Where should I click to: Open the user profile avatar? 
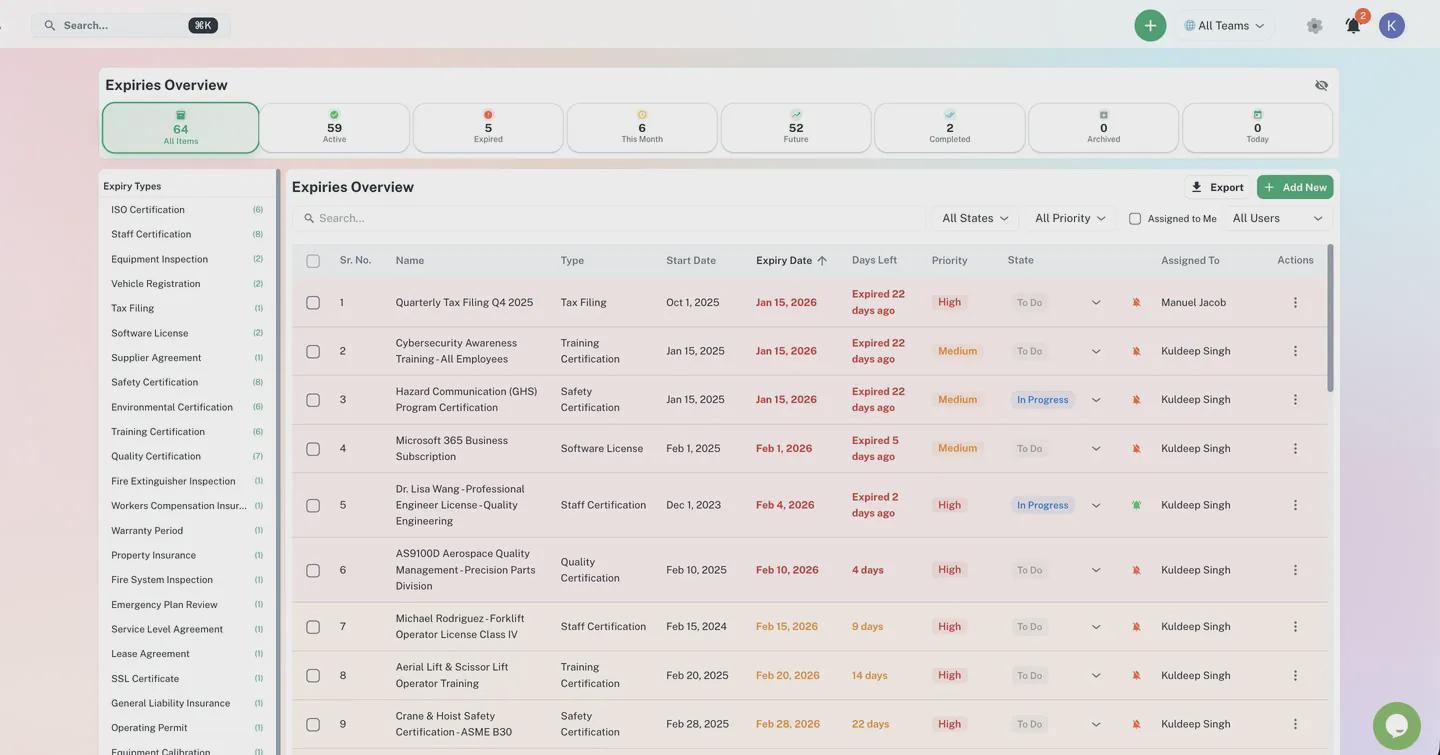pos(1392,26)
